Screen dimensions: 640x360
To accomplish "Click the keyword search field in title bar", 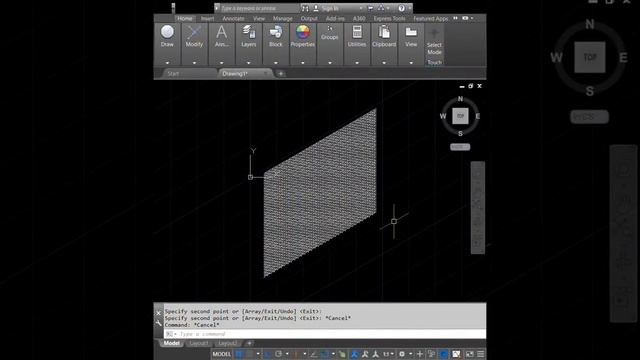I will click(260, 8).
